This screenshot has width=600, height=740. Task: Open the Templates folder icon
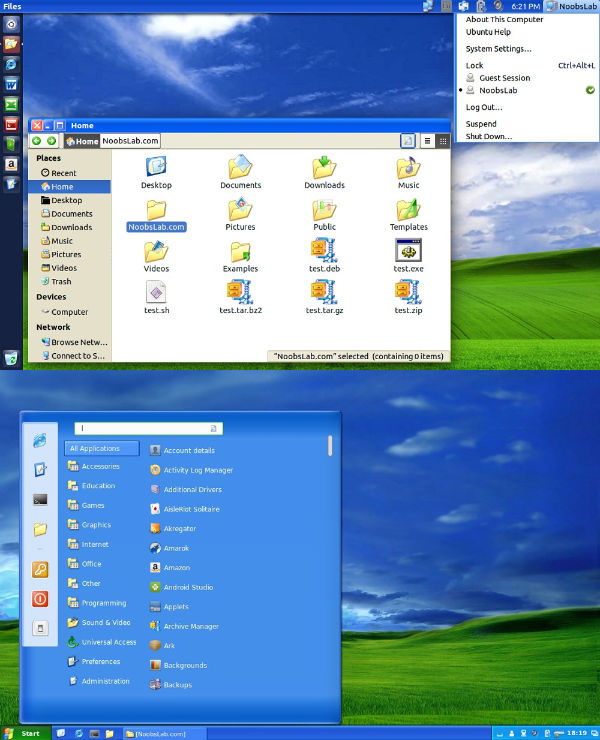coord(408,209)
